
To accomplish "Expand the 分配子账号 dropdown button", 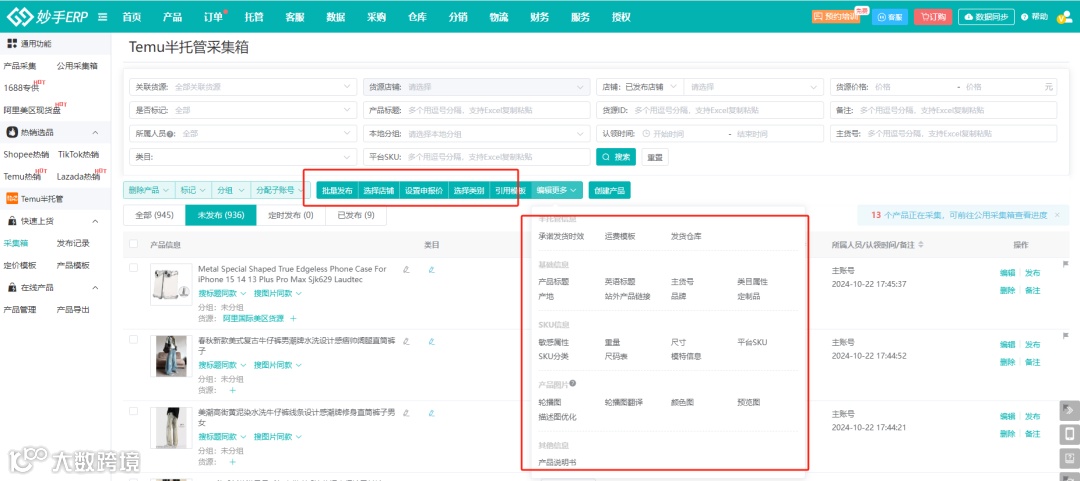I will 279,190.
